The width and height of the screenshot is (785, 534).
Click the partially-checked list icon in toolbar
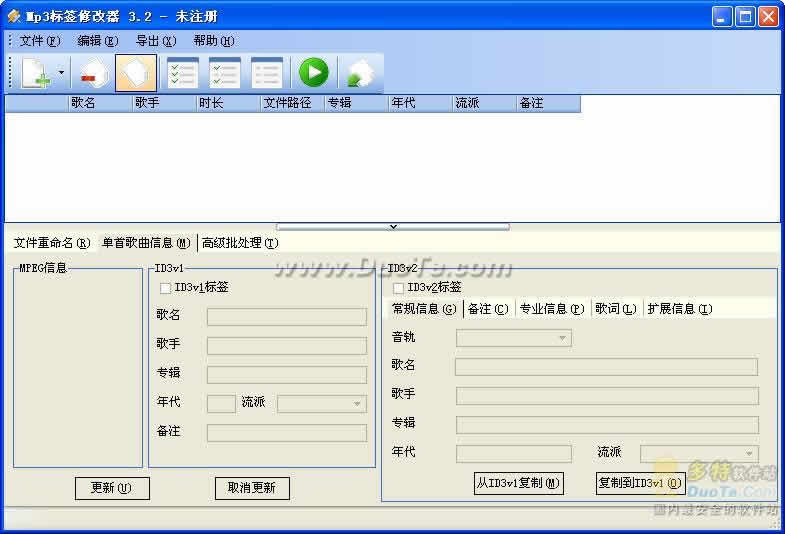click(224, 73)
